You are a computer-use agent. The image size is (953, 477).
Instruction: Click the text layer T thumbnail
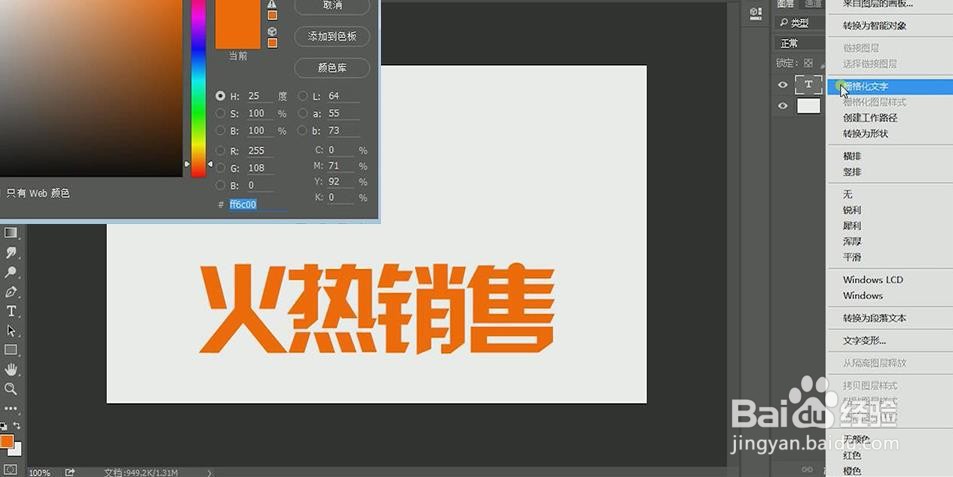point(808,85)
